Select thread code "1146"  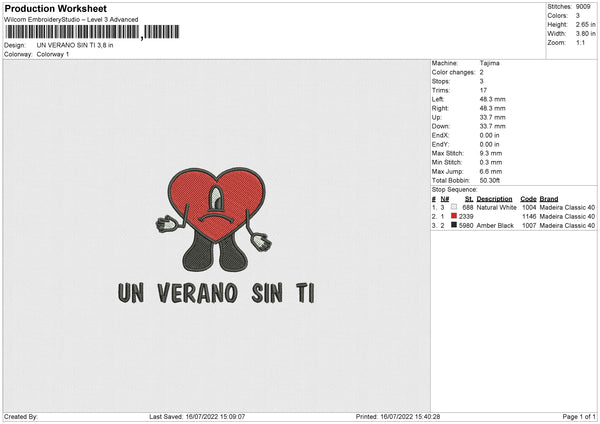point(529,217)
